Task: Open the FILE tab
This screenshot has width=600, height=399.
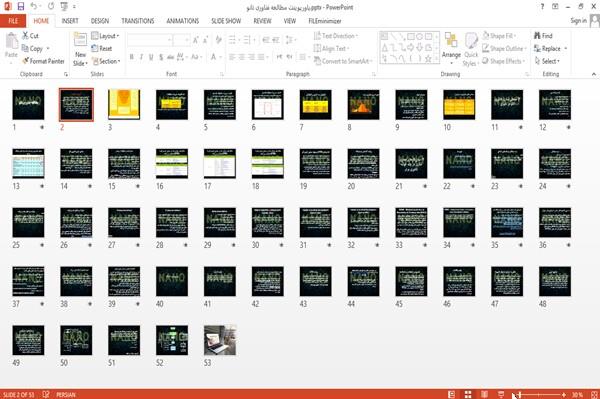Action: (x=13, y=21)
